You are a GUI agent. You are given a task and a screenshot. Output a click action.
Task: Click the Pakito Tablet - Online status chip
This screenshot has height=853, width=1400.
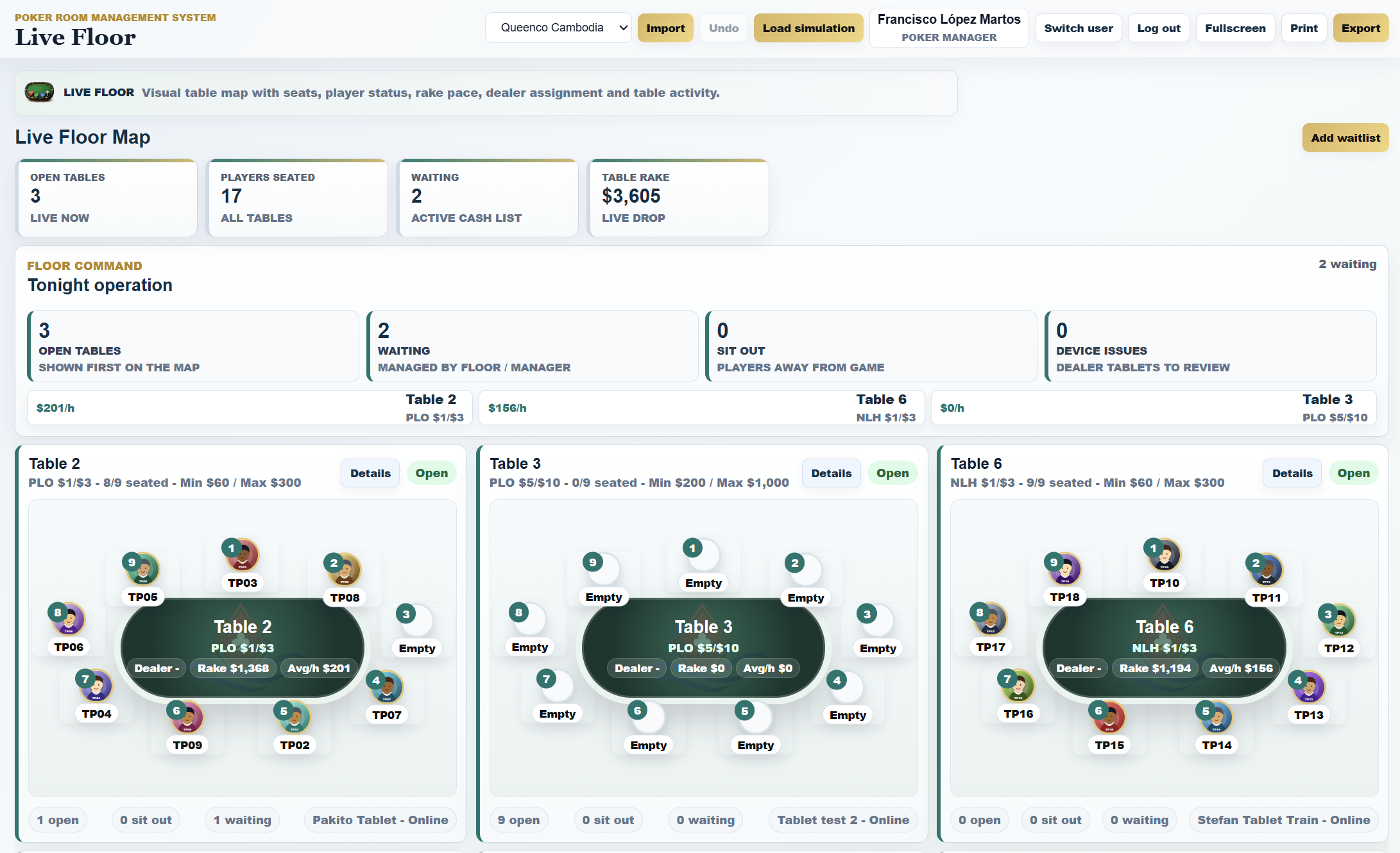coord(380,820)
